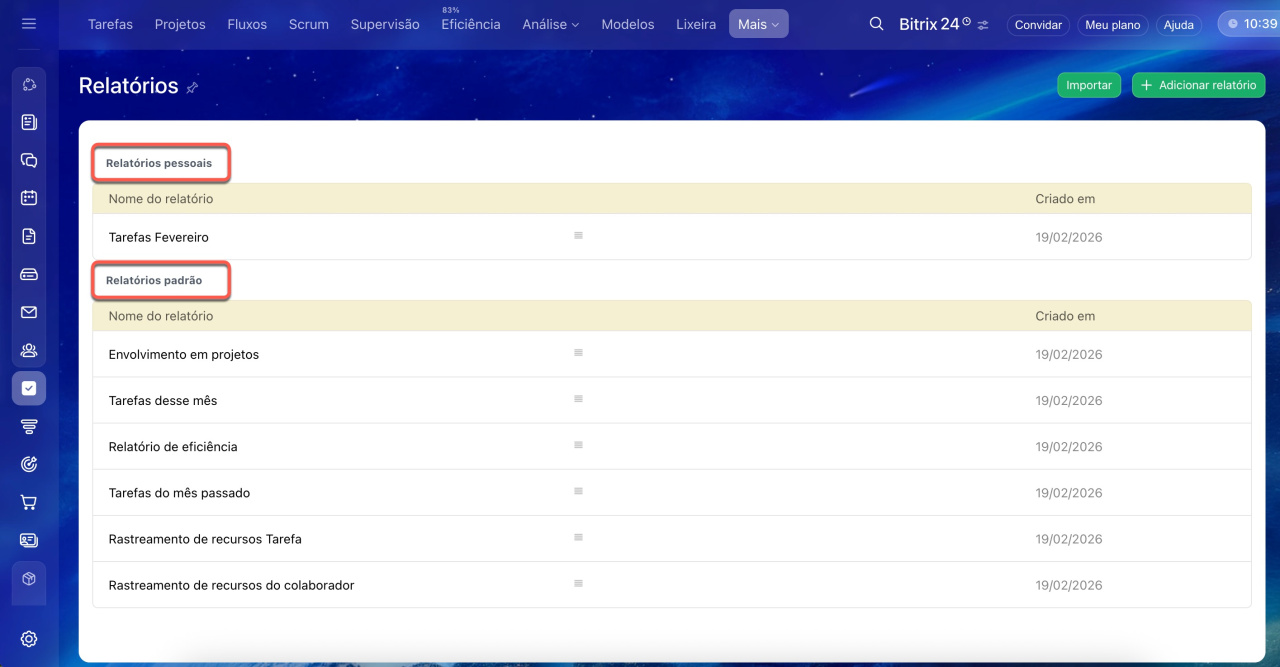Click sliders icon next to Bitrix 24
The image size is (1280, 667).
point(983,25)
